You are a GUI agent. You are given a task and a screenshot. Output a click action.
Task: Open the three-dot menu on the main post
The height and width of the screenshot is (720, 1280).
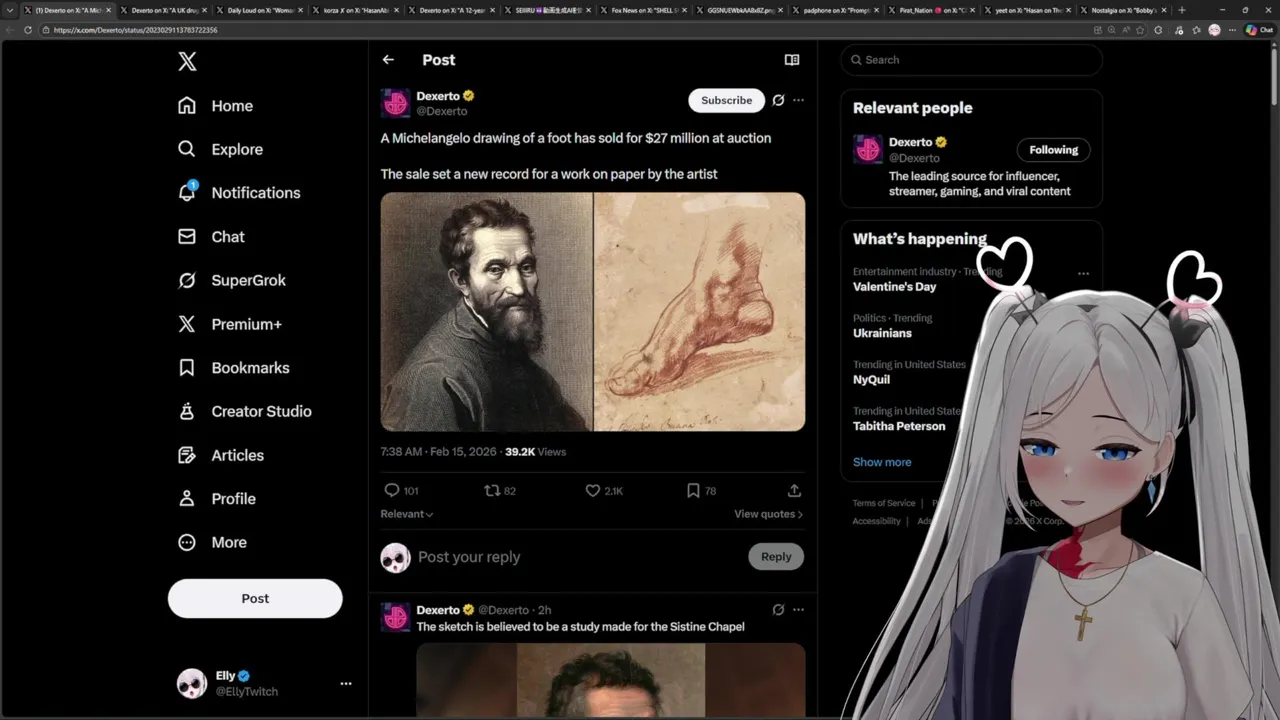(798, 100)
